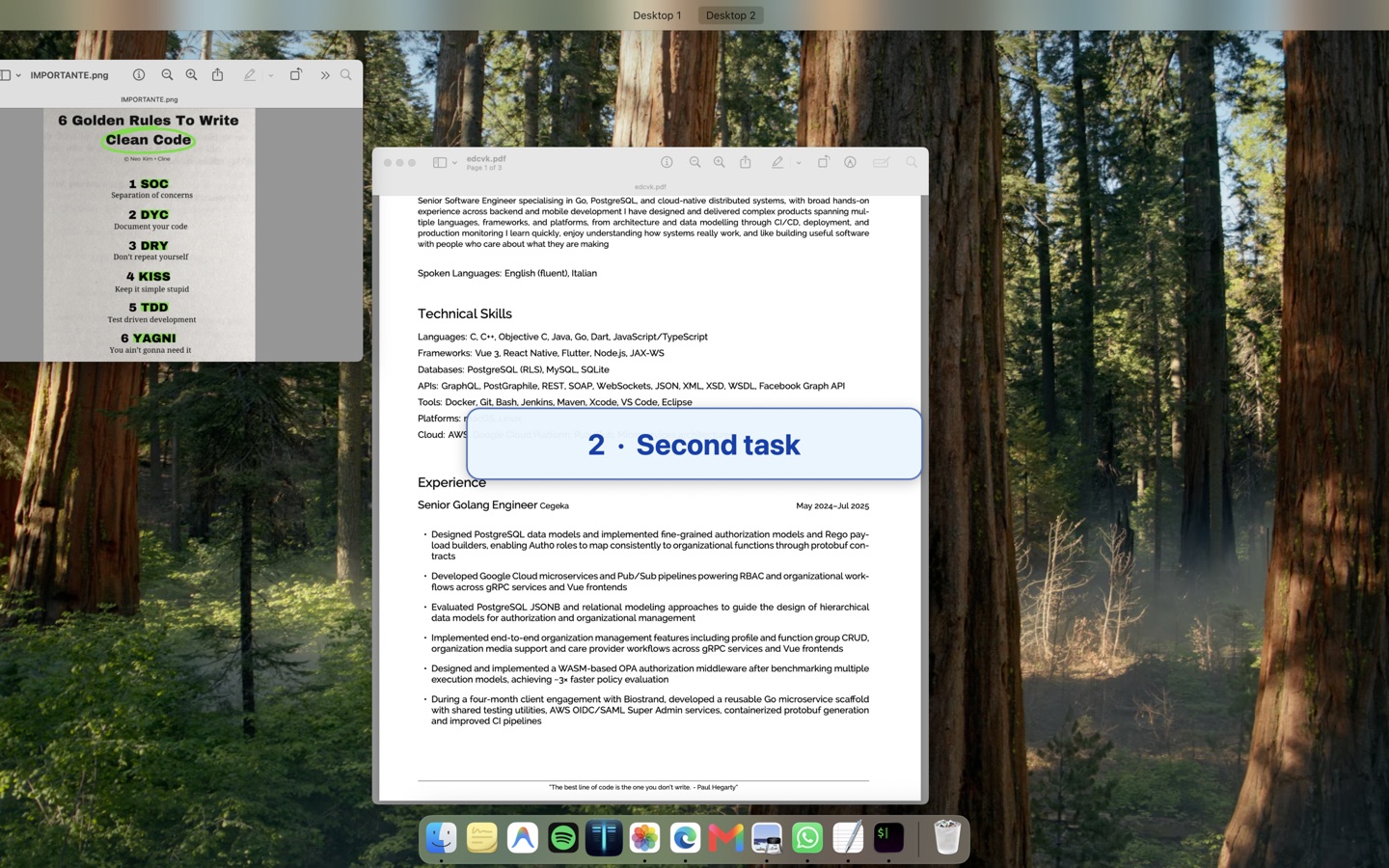Image resolution: width=1389 pixels, height=868 pixels.
Task: Show inspector info in IMPORTANTE.png window
Action: [139, 75]
